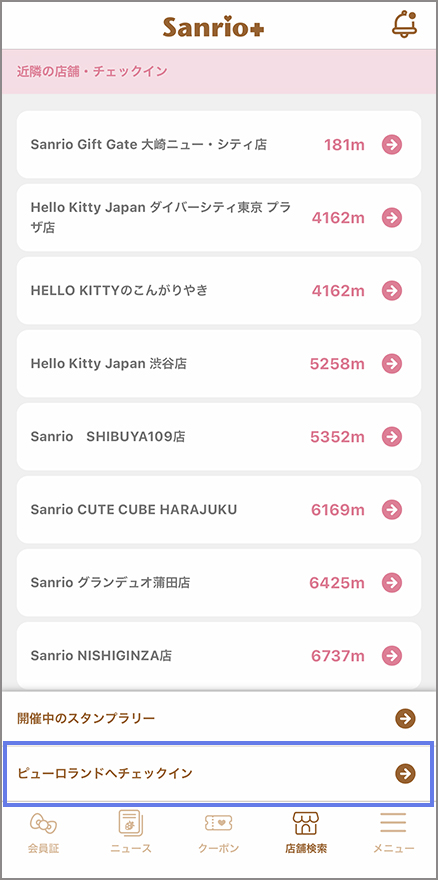Viewport: 438px width, 880px height.
Task: Tap the arrow for Hello Kitty Japan 渋谷店
Action: point(392,364)
